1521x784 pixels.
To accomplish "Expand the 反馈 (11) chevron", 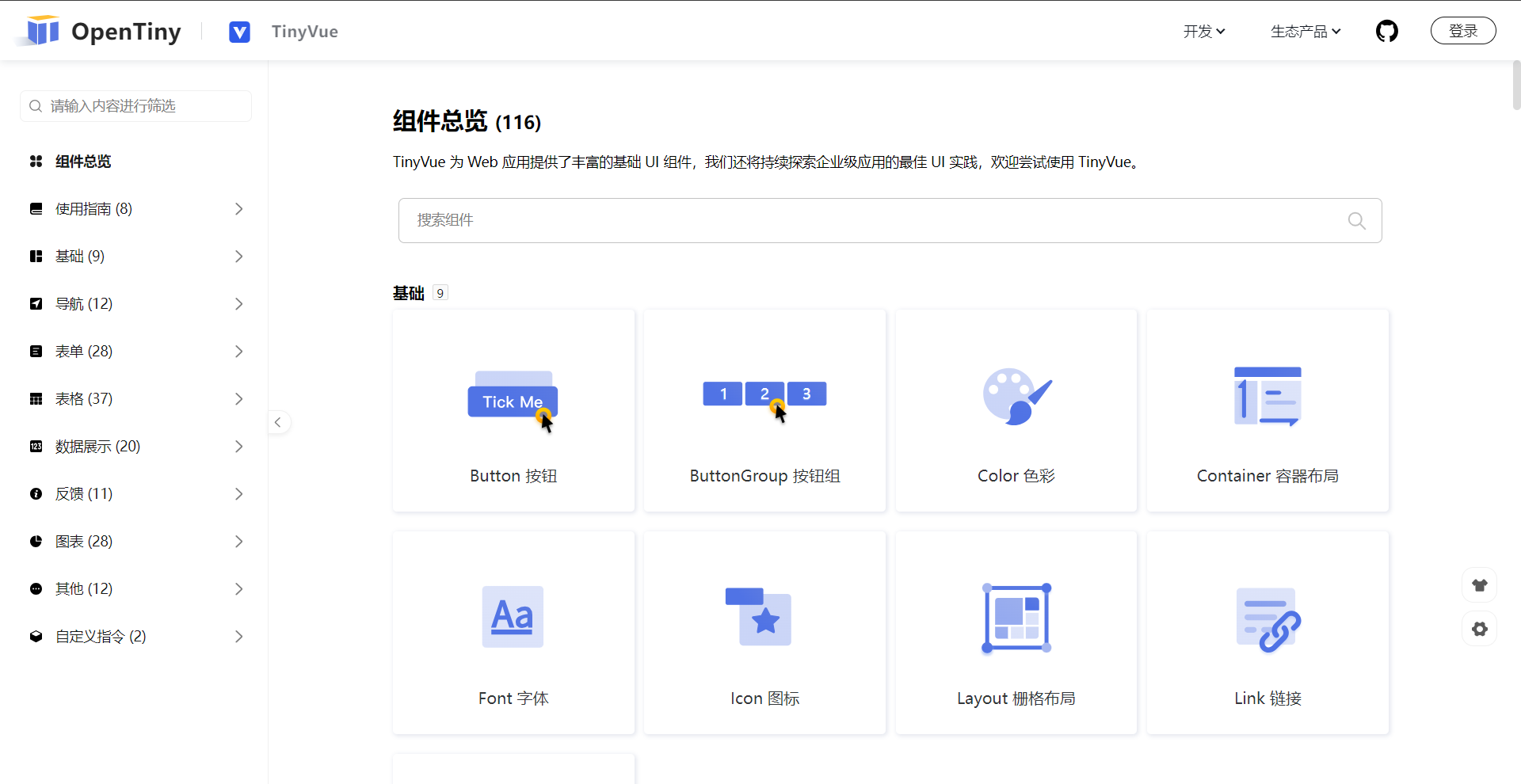I will coord(238,494).
